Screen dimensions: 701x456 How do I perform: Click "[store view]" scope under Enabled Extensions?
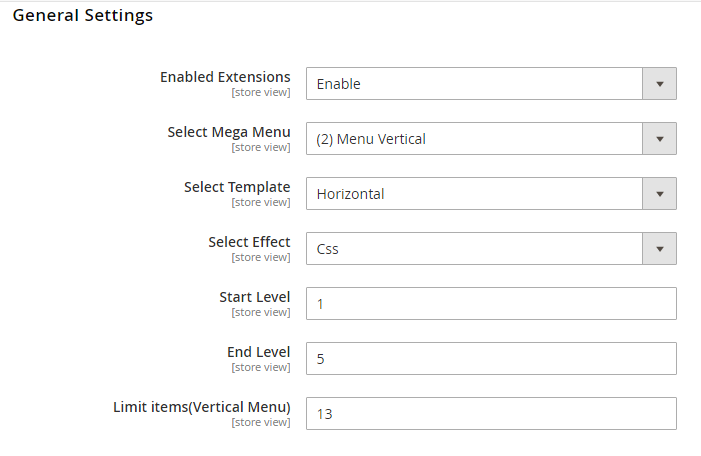pos(260,93)
